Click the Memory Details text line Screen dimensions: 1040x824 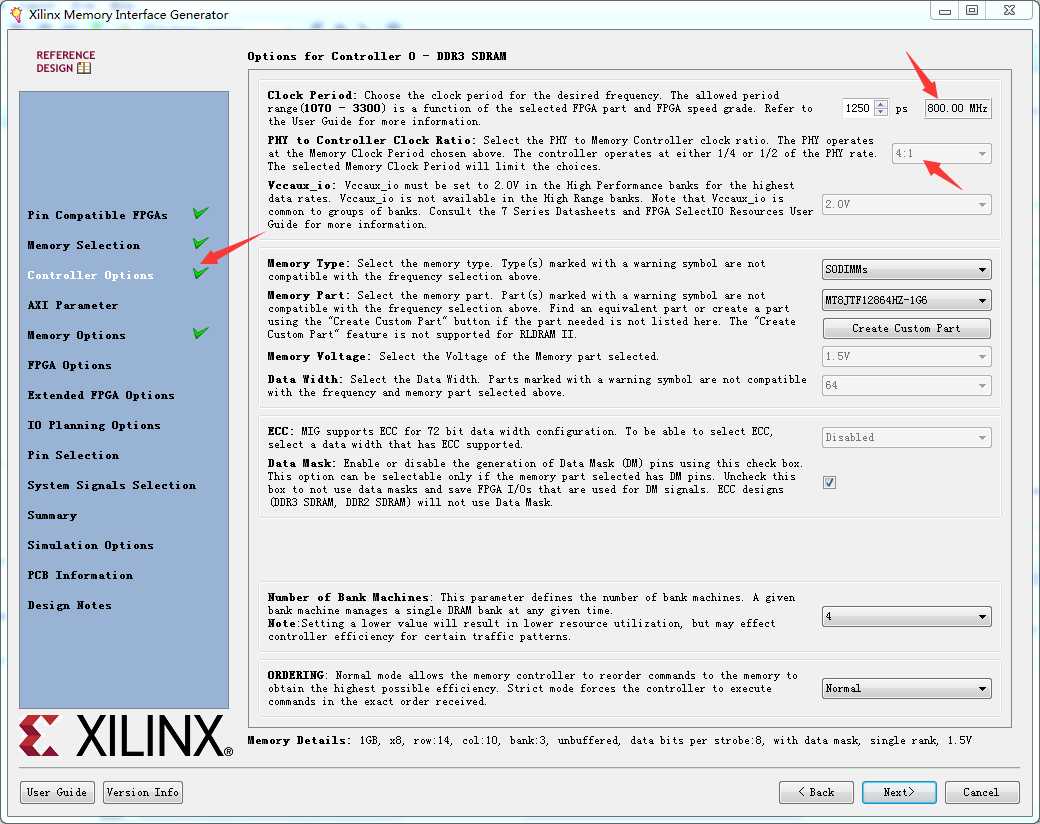click(x=610, y=740)
